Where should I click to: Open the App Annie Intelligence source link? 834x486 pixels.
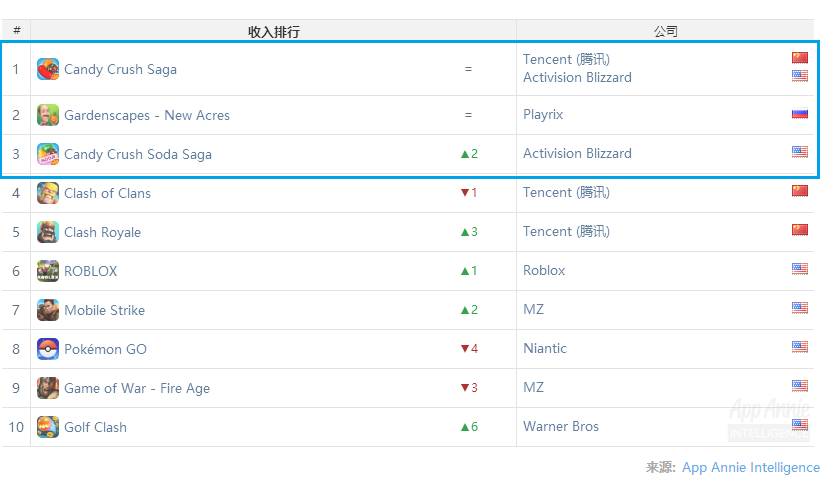(x=750, y=467)
